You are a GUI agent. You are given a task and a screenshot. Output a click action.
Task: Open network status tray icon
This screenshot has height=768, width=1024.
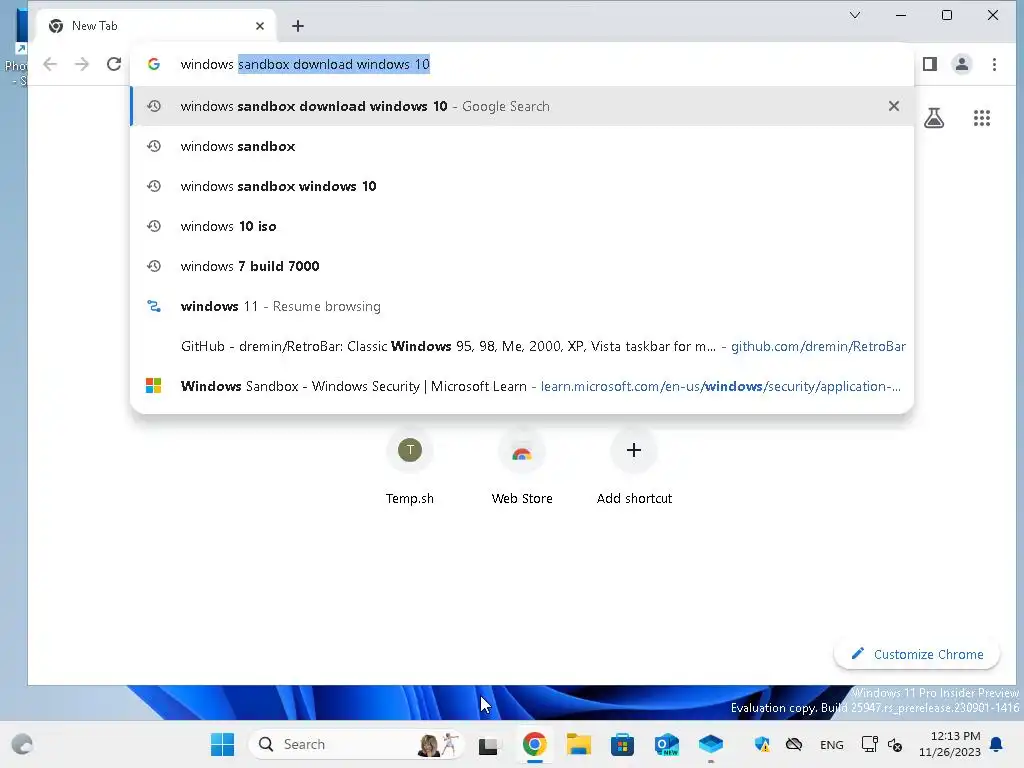click(x=869, y=744)
